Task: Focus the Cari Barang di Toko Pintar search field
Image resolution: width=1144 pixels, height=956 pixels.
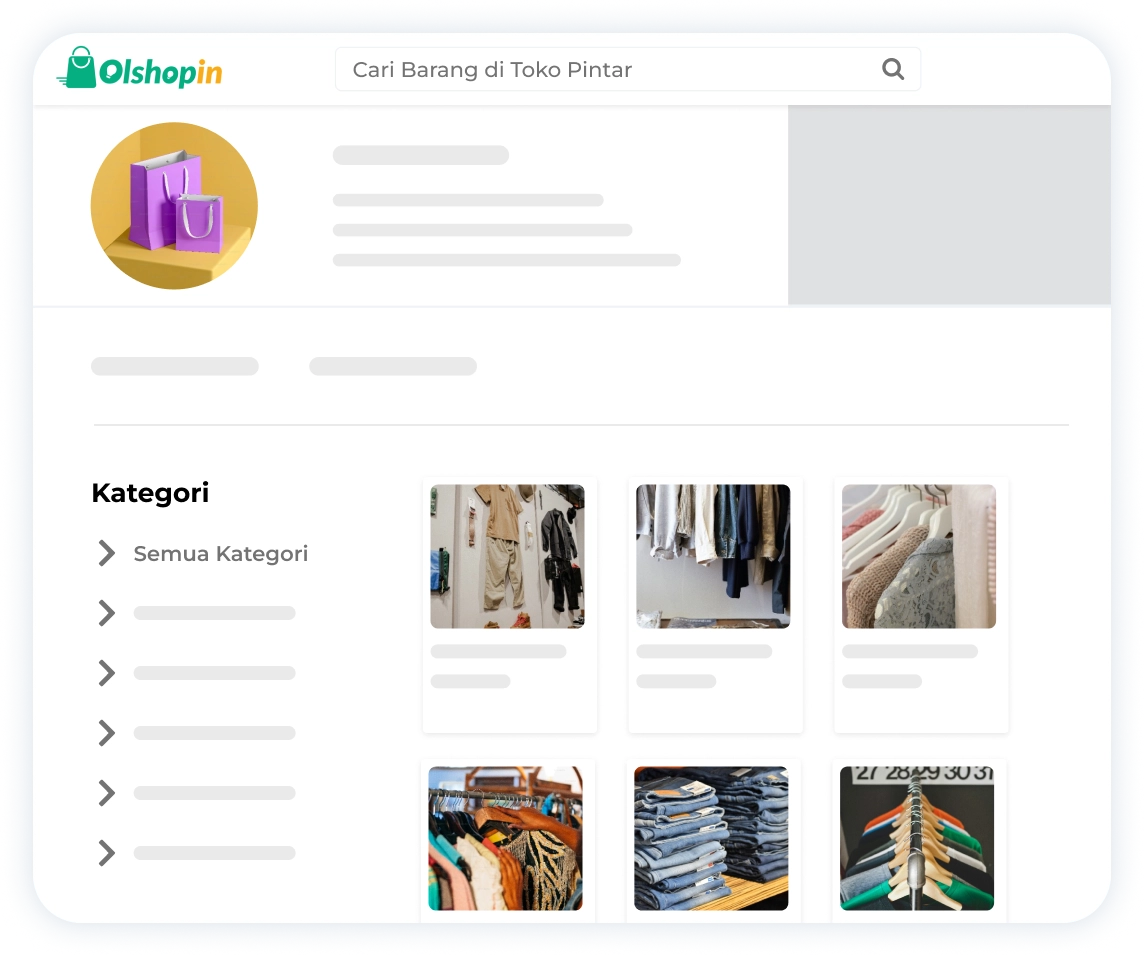Action: tap(627, 69)
